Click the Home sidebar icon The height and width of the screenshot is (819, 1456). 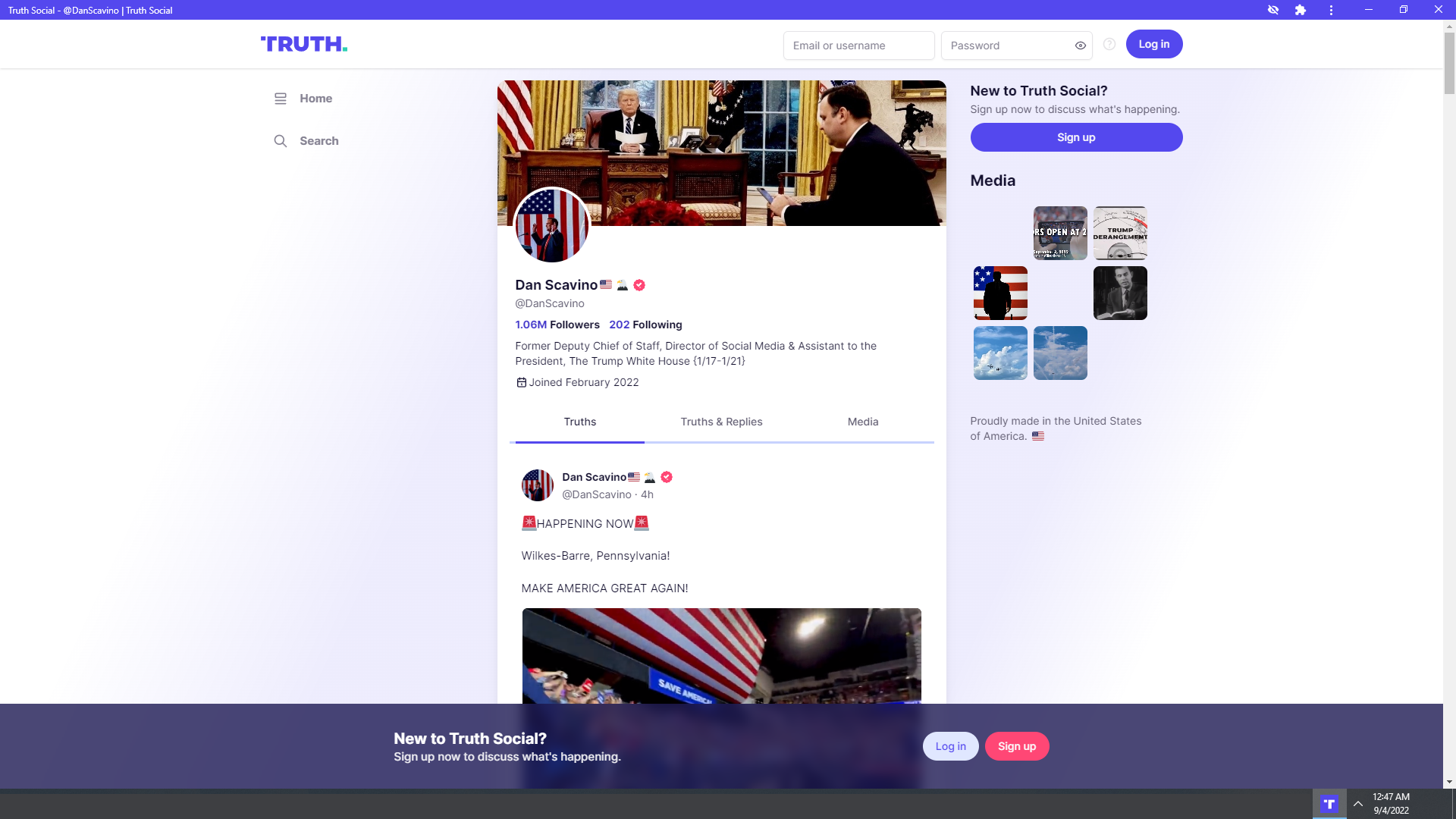tap(281, 99)
